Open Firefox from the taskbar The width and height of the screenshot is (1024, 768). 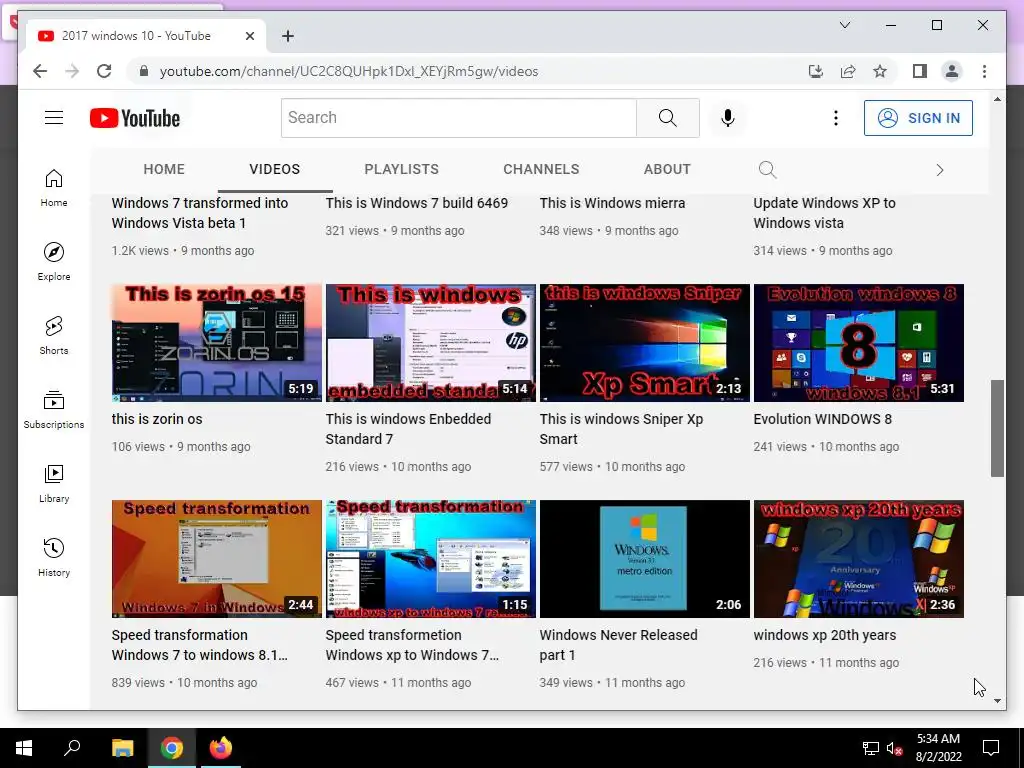tap(220, 748)
